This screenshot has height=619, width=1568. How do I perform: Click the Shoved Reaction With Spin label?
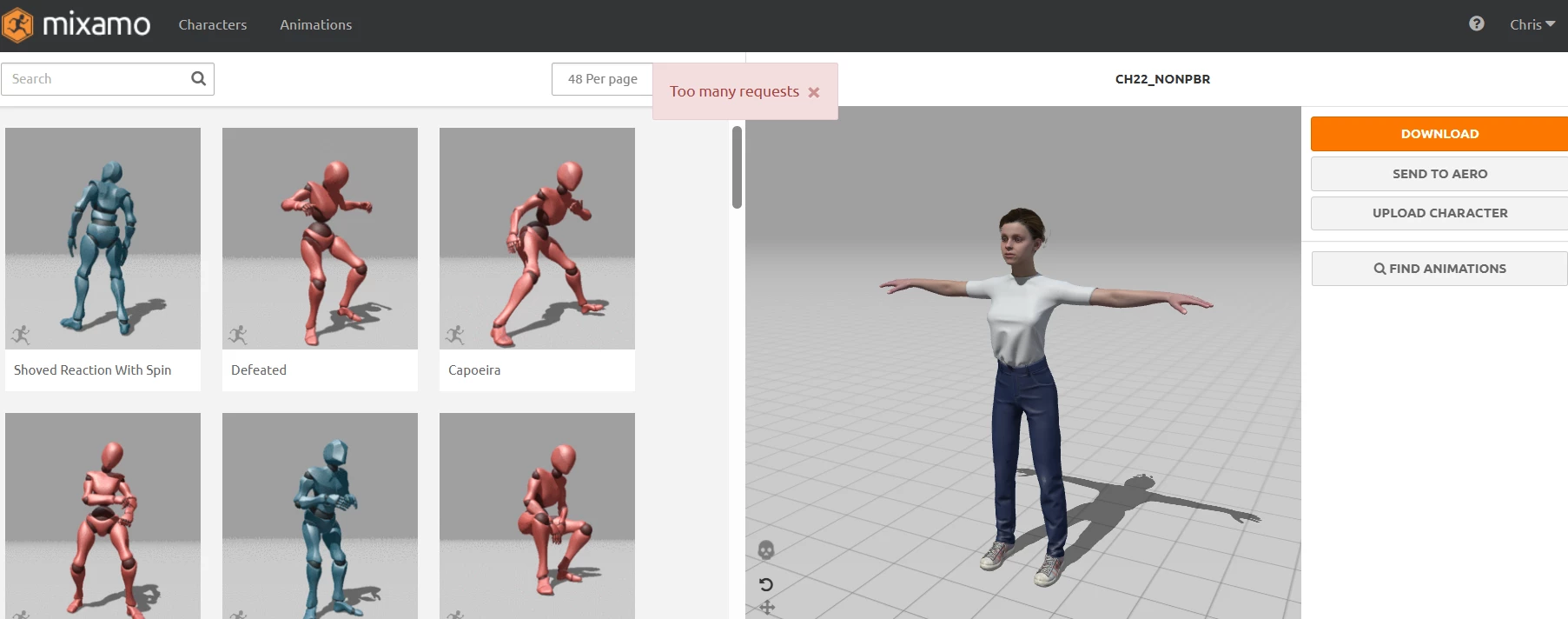click(93, 369)
